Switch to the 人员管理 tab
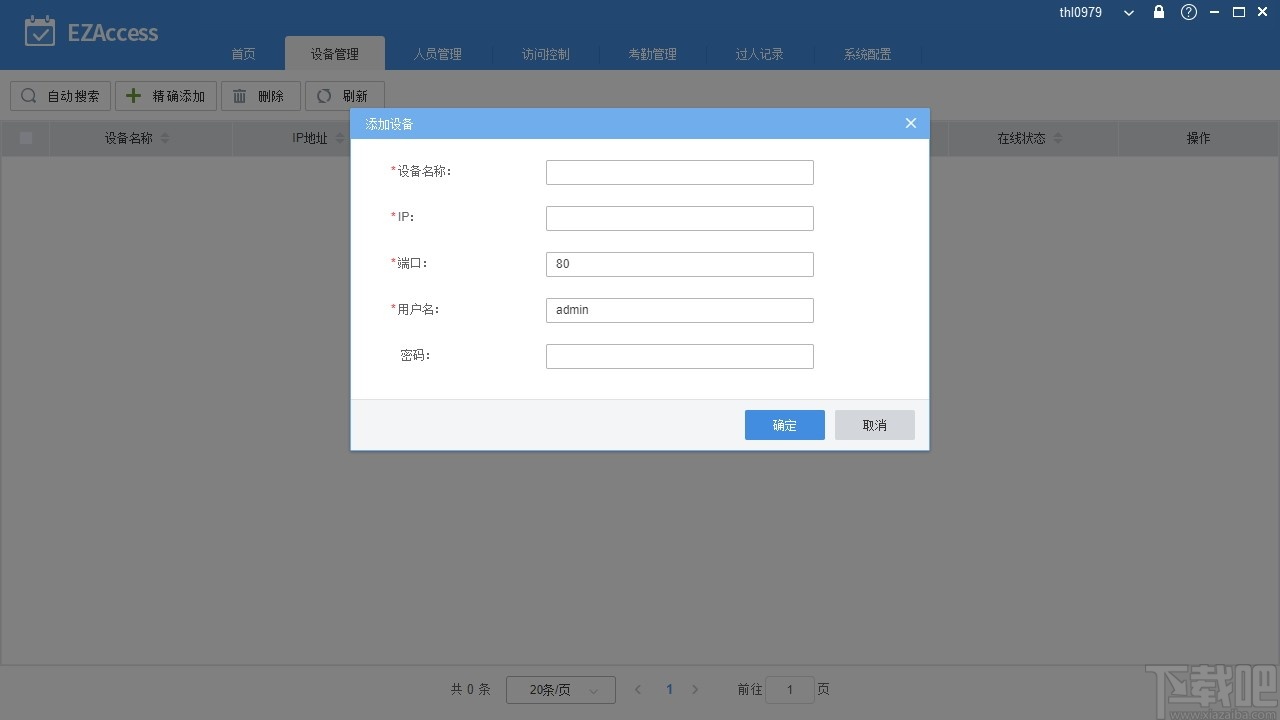Screen dimensions: 1280x720 click(438, 54)
